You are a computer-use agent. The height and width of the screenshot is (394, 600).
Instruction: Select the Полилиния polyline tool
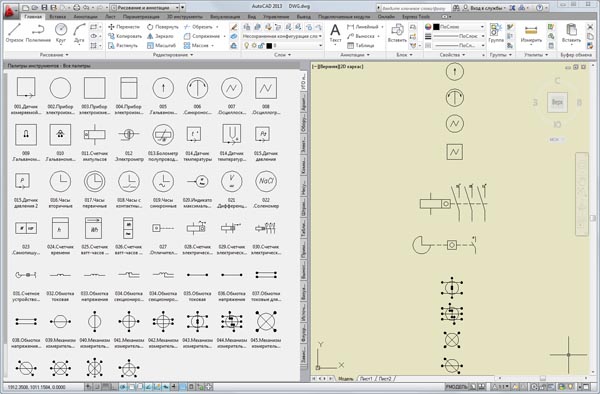(38, 33)
